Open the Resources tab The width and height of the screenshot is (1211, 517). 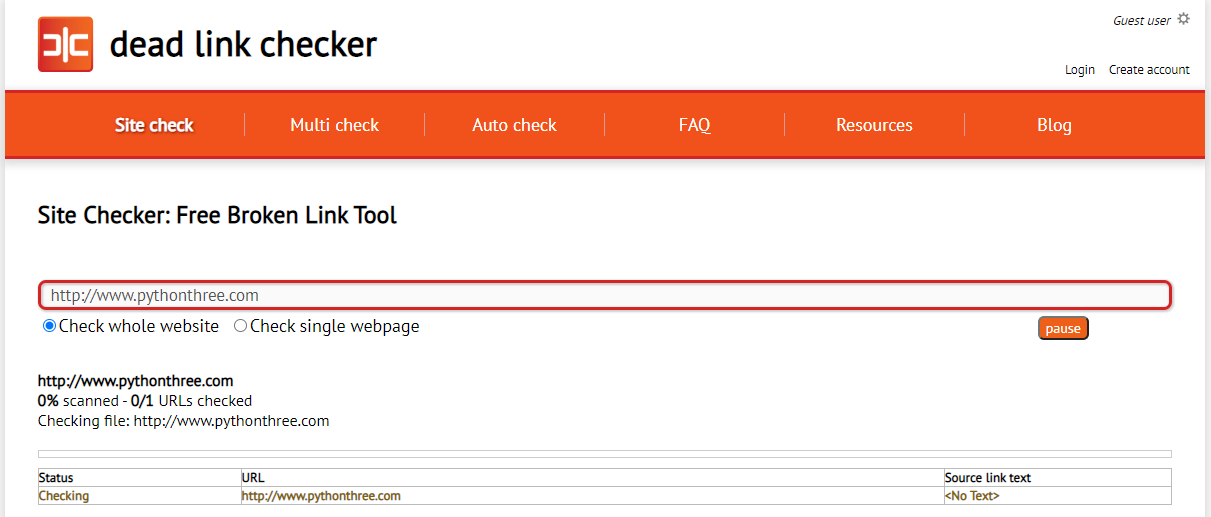[874, 125]
